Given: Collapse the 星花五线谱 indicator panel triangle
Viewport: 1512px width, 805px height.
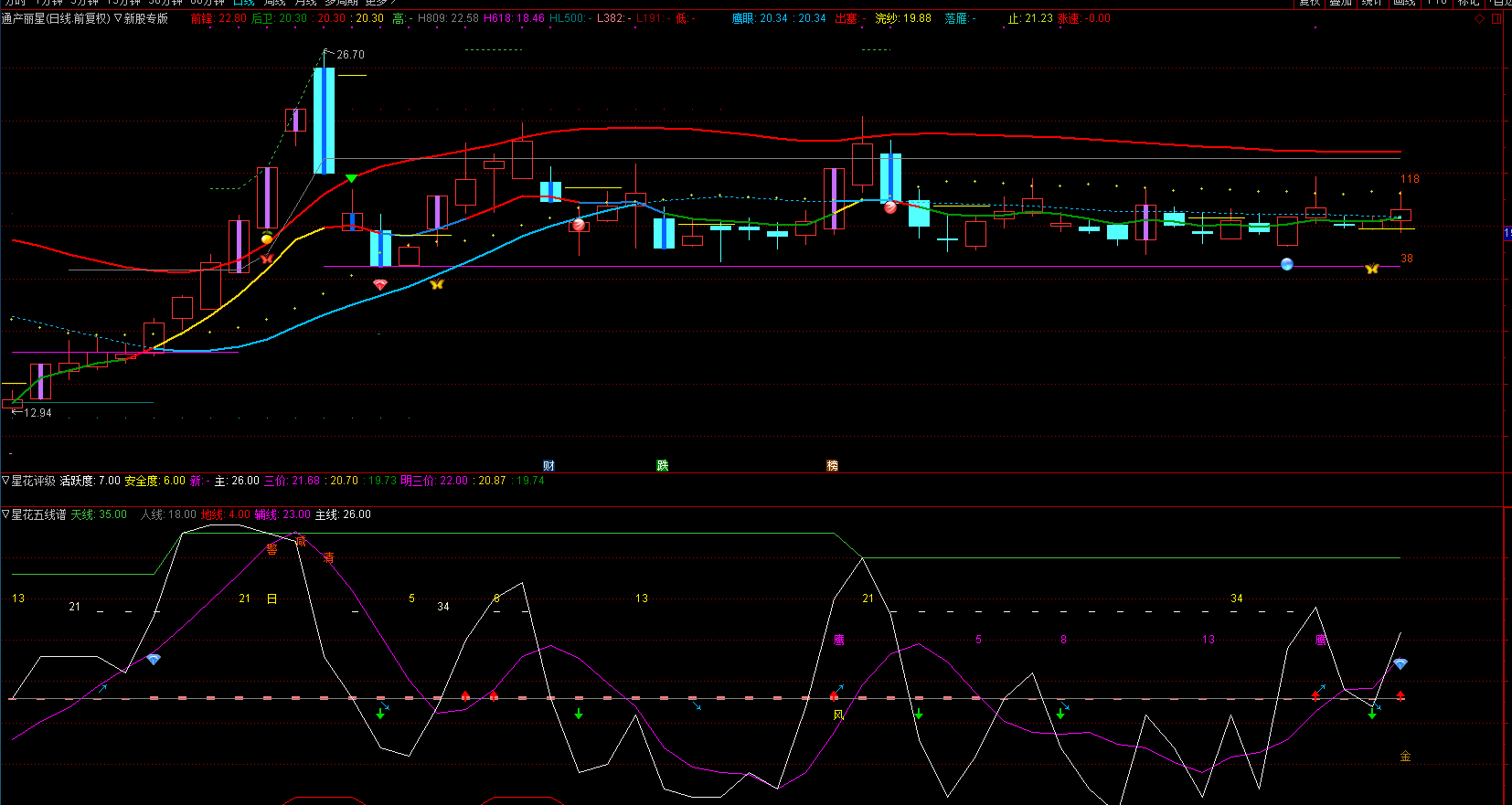Looking at the screenshot, I should 5,514.
